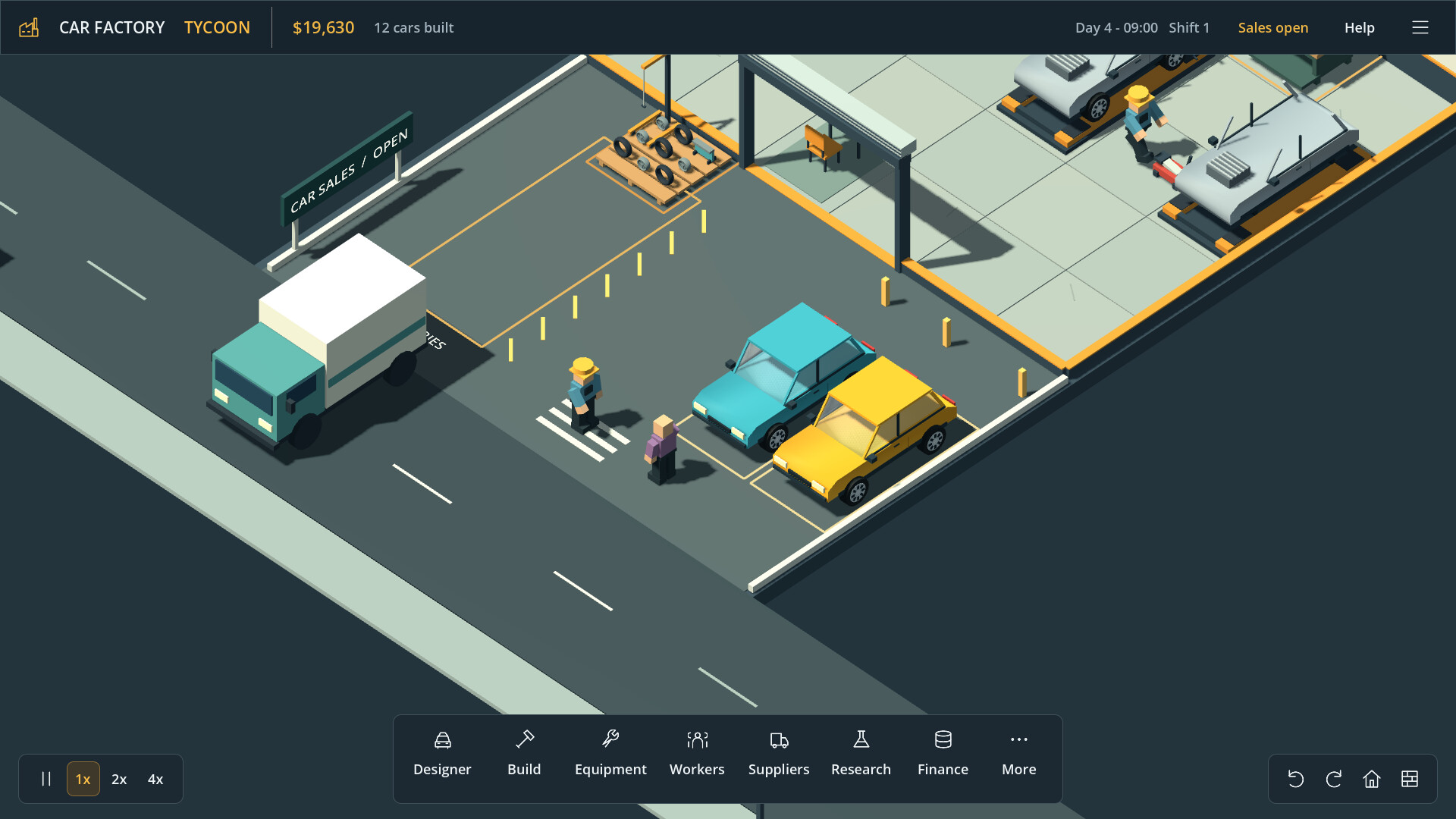Expand the More options menu

coord(1018,755)
